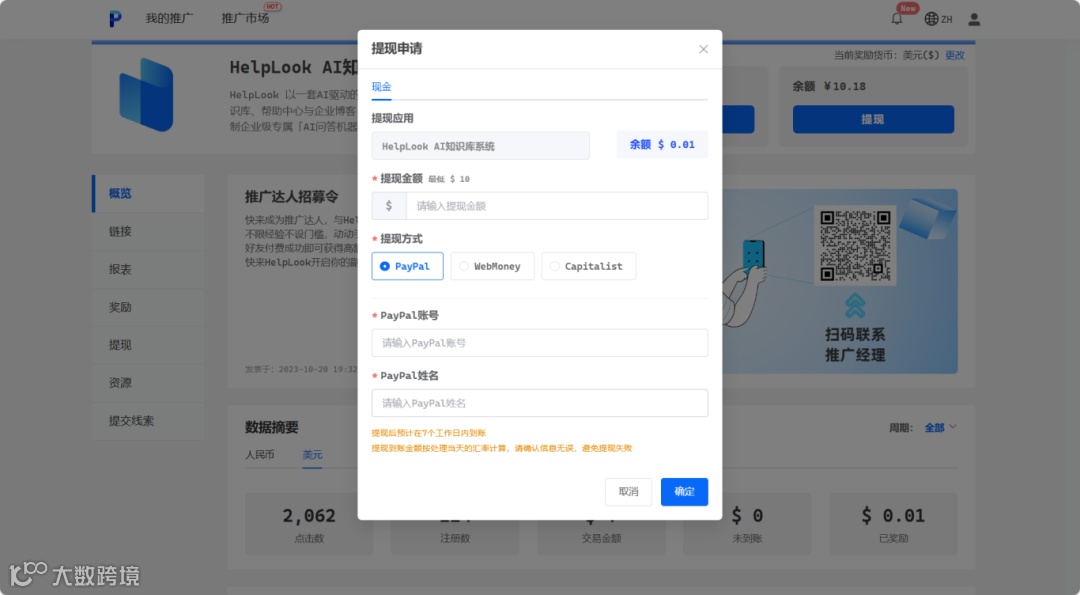Cancel the withdrawal request via 取消
The width and height of the screenshot is (1080, 595).
click(x=628, y=491)
